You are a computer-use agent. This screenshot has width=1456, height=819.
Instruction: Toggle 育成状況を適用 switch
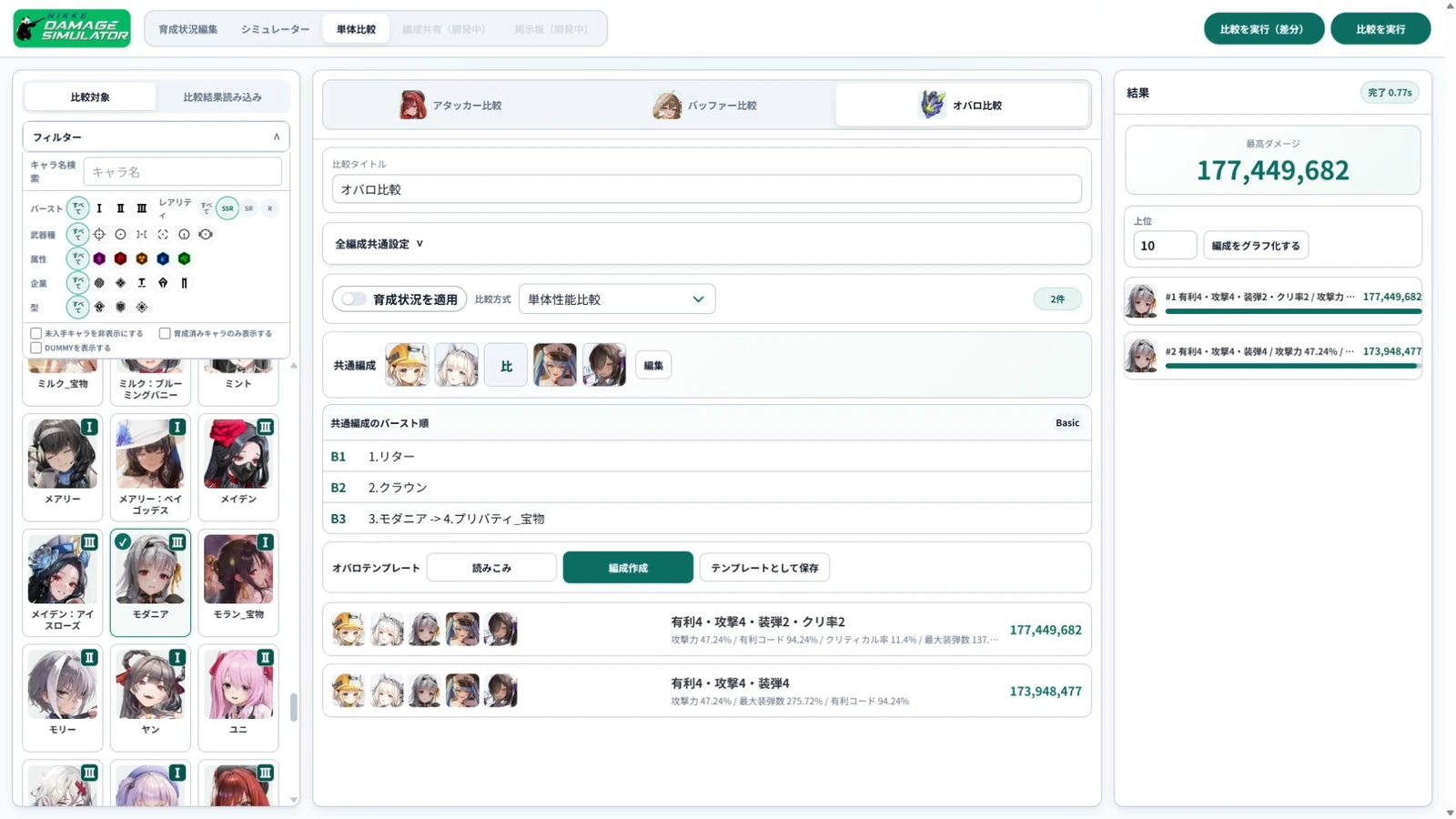354,298
